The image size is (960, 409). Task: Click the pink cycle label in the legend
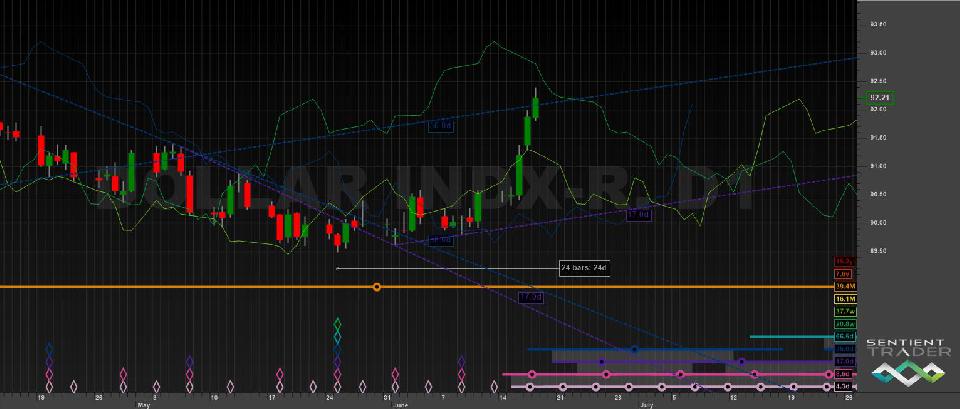[x=843, y=373]
